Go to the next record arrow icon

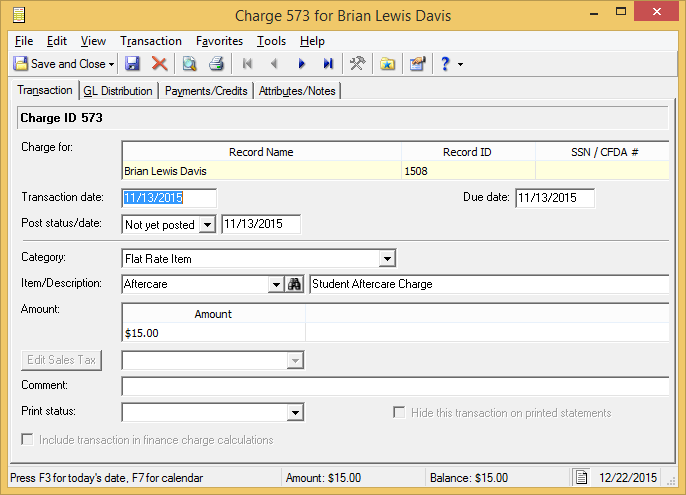301,64
